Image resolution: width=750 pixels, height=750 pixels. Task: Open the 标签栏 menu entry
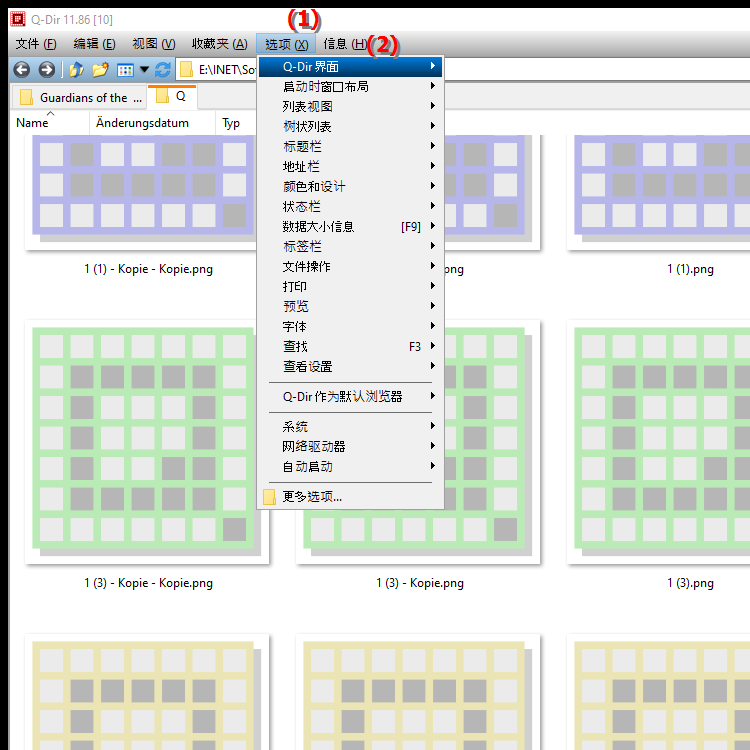click(350, 246)
